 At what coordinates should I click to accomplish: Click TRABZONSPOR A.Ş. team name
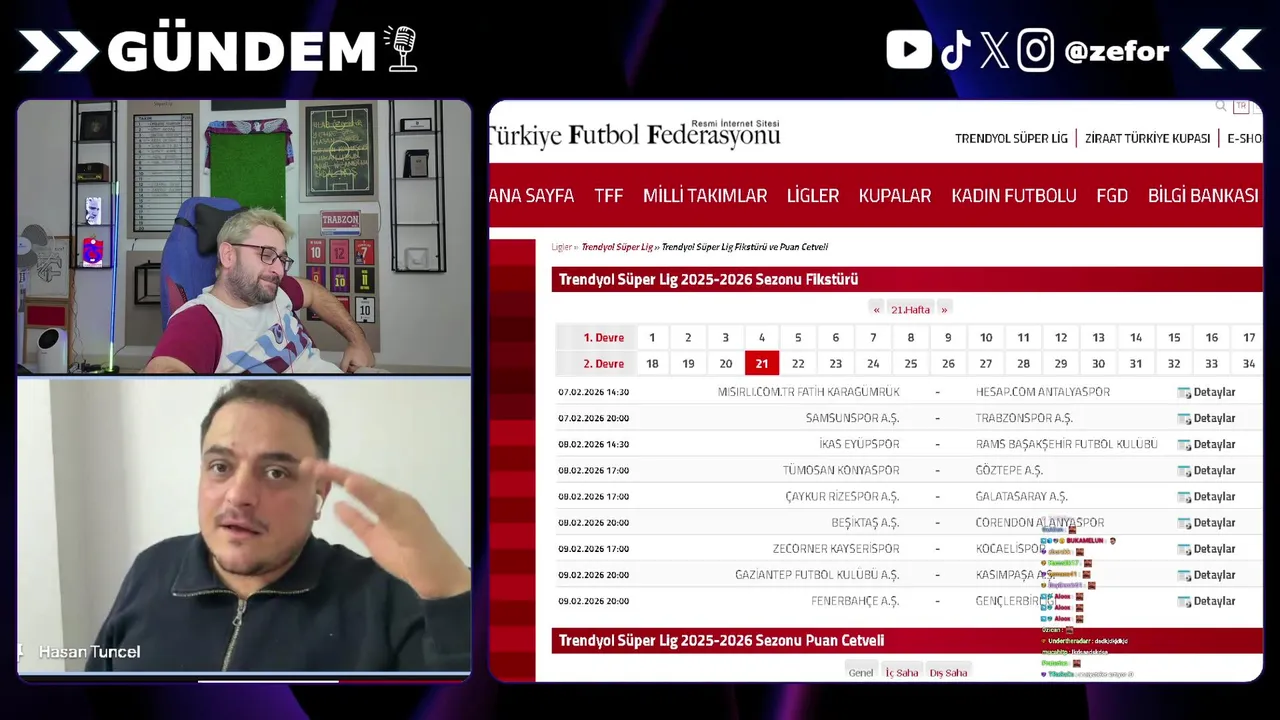click(x=1024, y=418)
